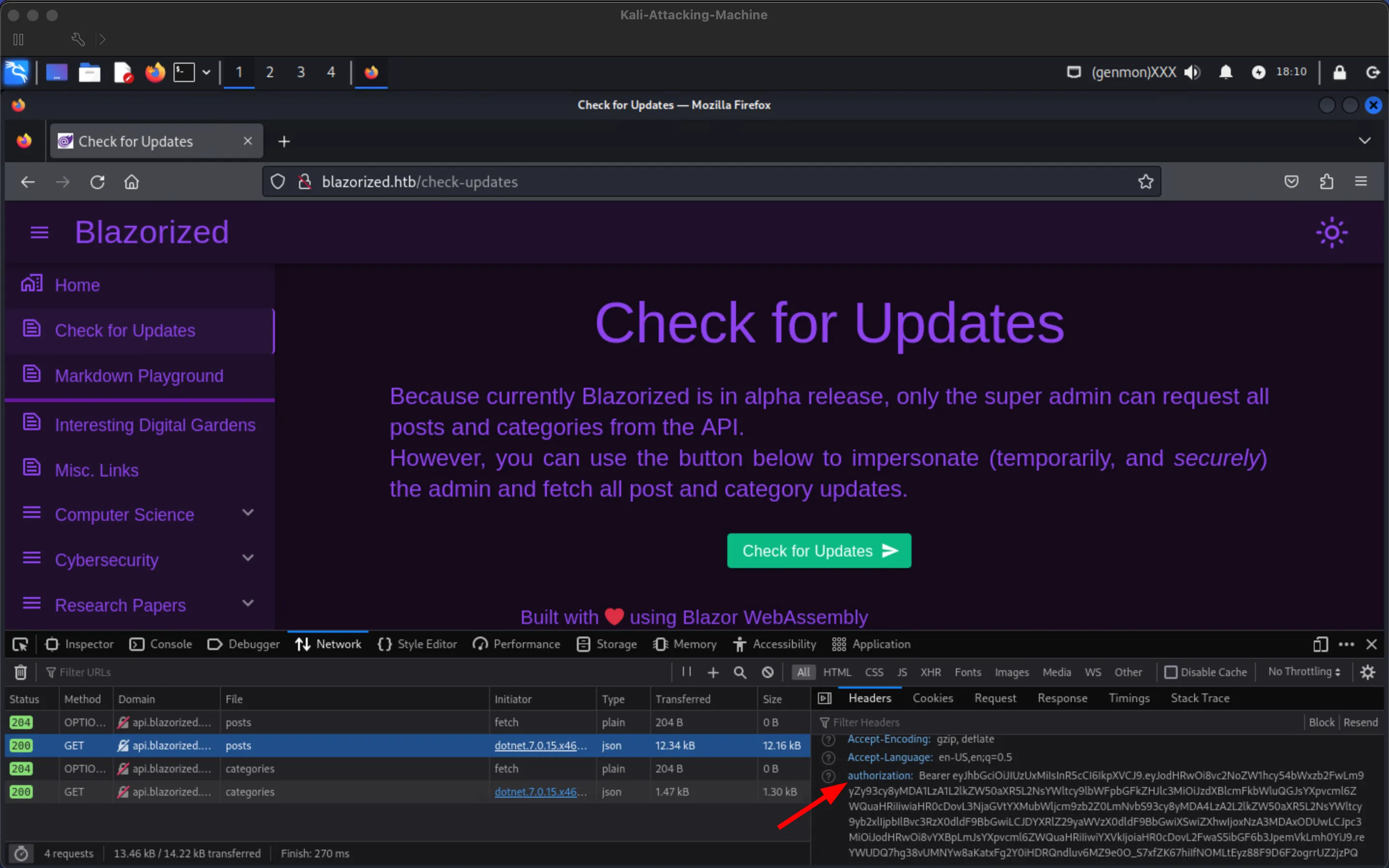The image size is (1389, 868).
Task: Open the notifications bell in panel
Action: pyautogui.click(x=1226, y=72)
